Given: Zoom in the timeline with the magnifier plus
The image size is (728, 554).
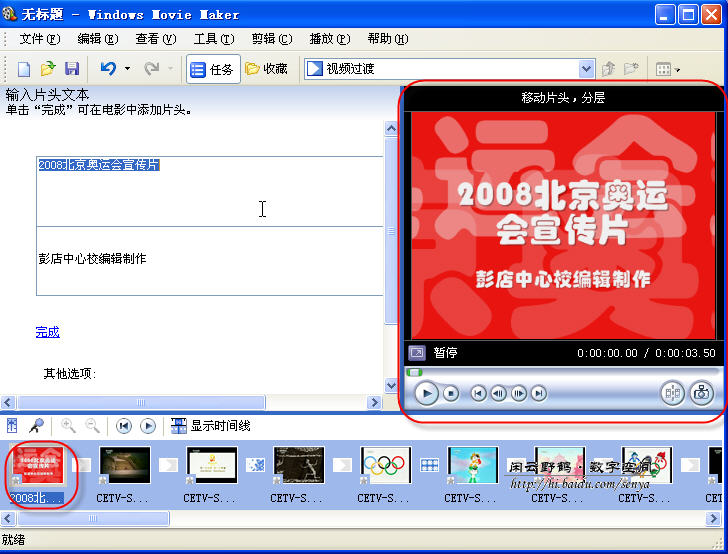Looking at the screenshot, I should point(68,425).
